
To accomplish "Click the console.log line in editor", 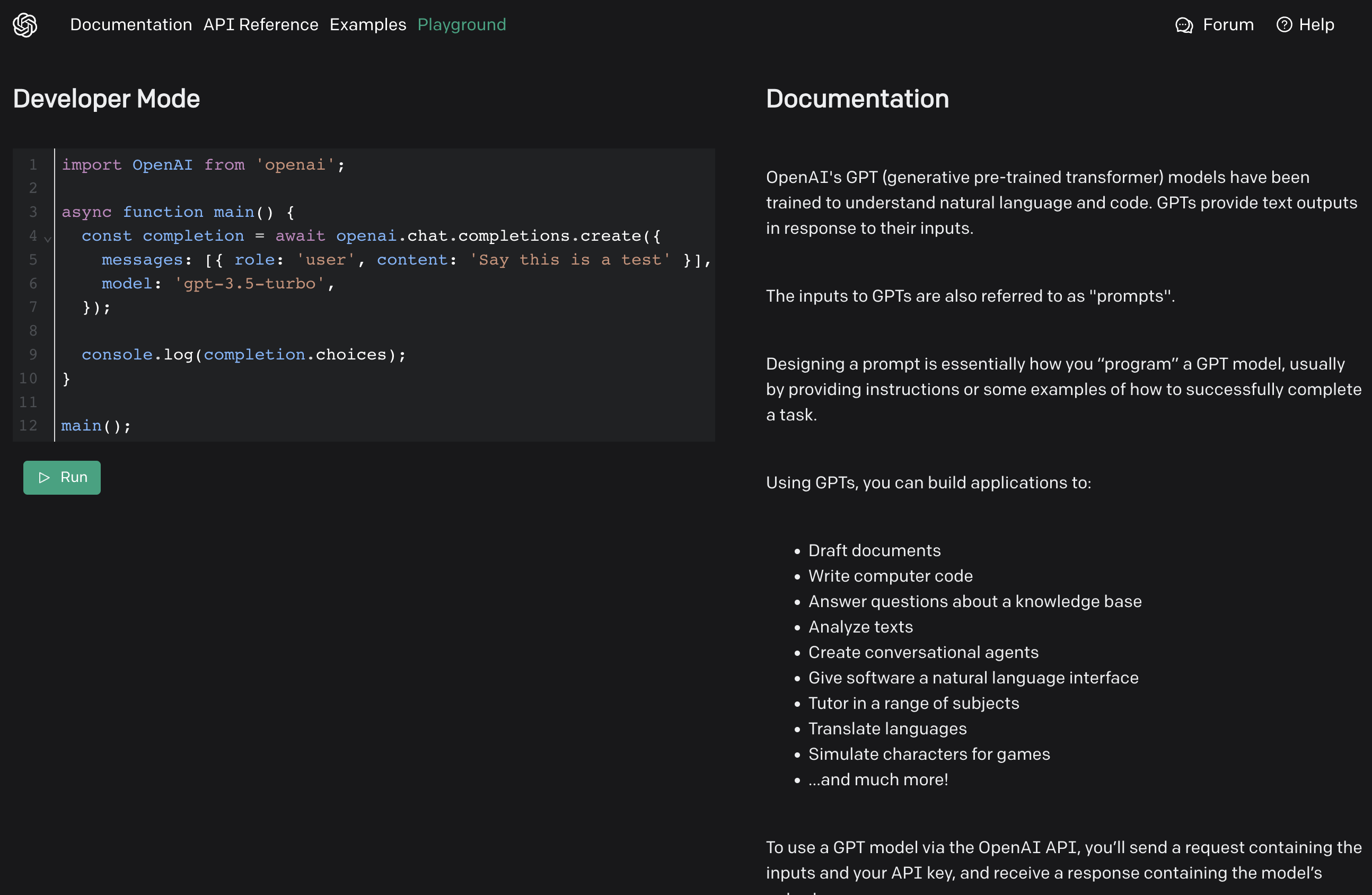I will click(243, 355).
